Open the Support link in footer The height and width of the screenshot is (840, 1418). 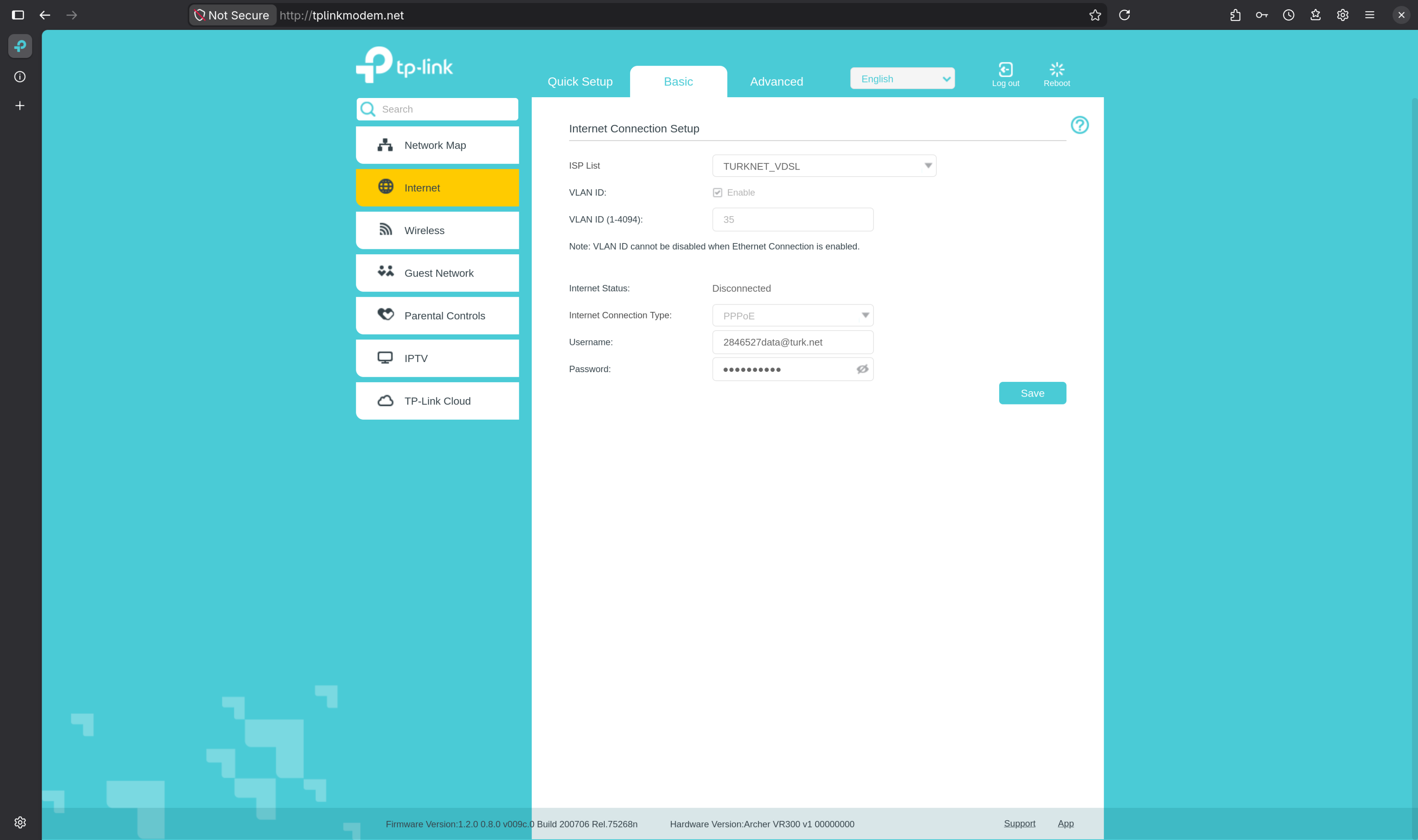[1019, 824]
